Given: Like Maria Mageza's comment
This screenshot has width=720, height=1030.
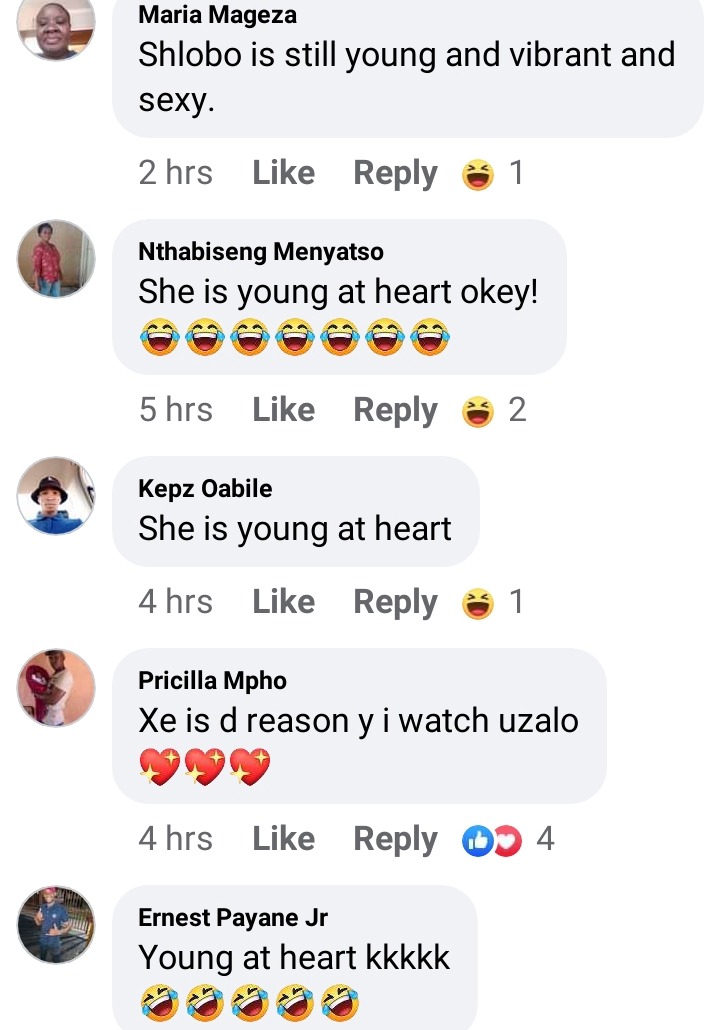Looking at the screenshot, I should point(284,173).
